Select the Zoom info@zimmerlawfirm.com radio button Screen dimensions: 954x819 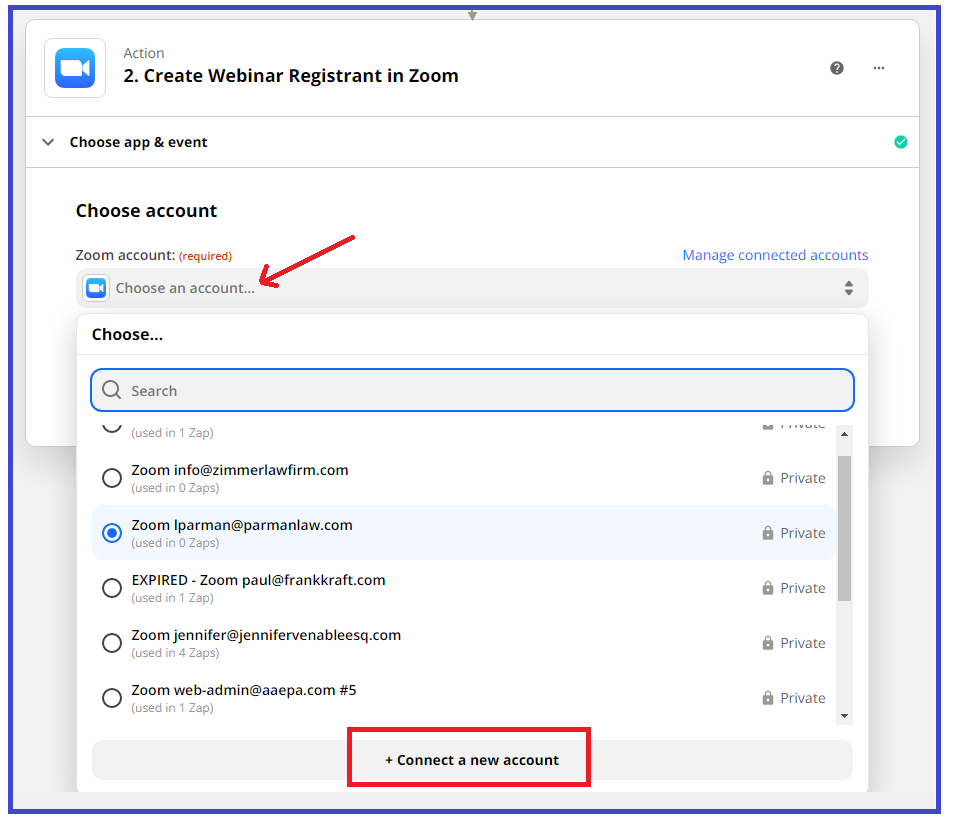[112, 478]
